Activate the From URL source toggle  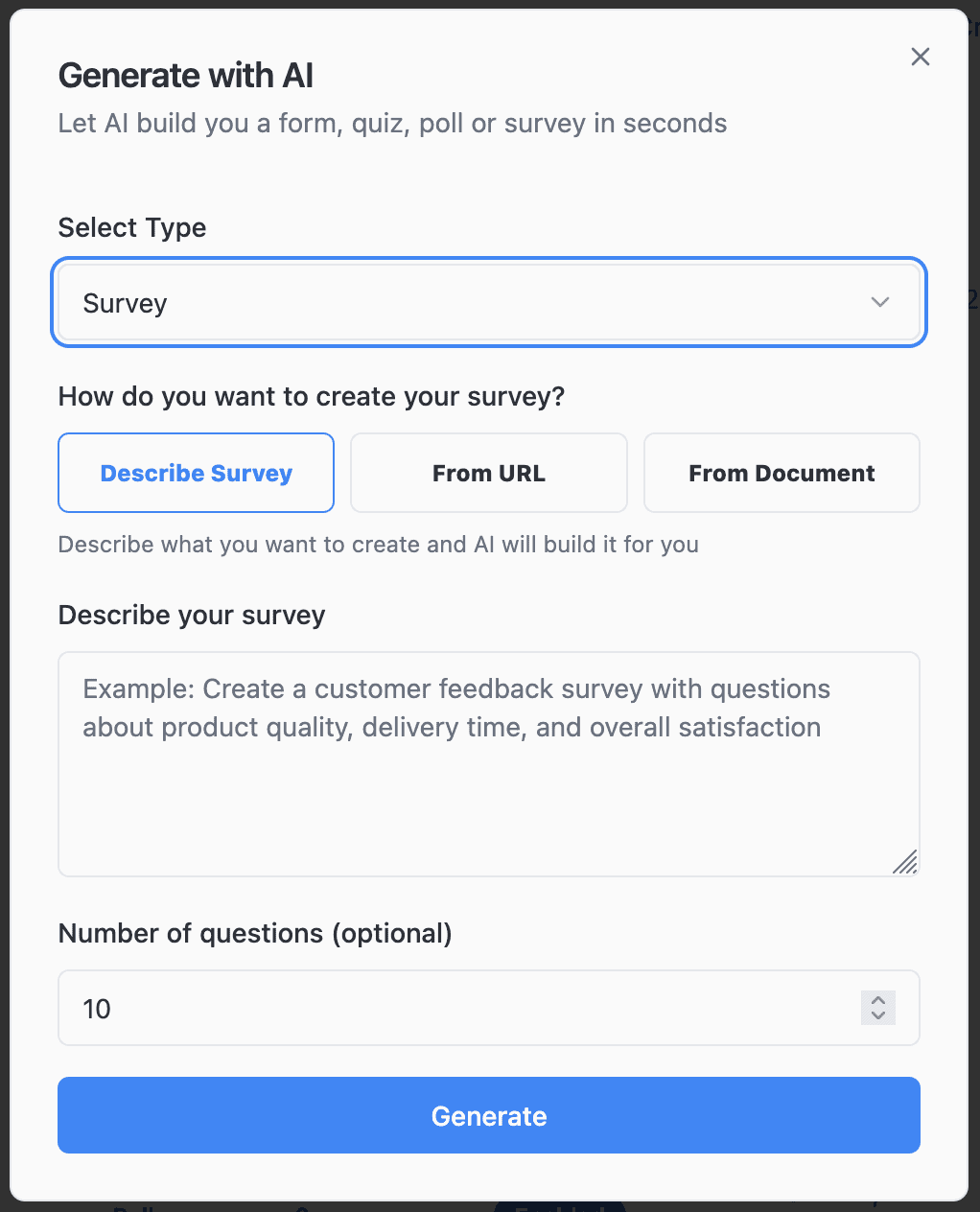click(x=488, y=473)
